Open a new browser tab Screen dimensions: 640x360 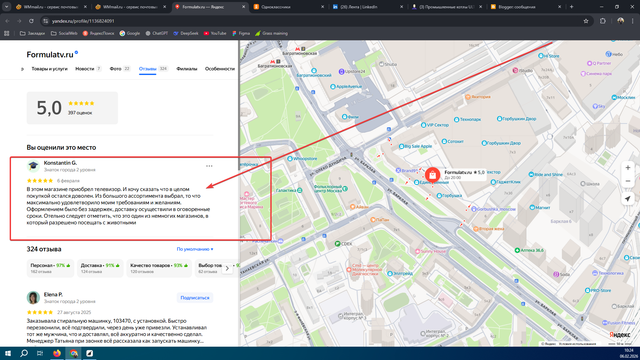(571, 7)
